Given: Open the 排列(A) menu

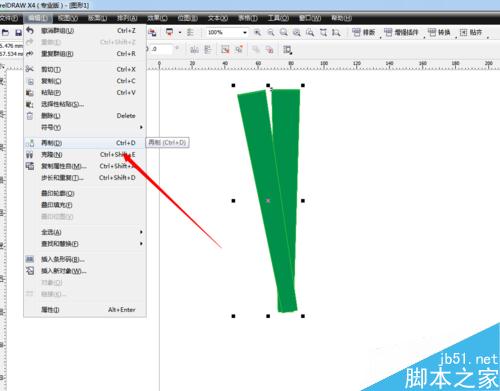Looking at the screenshot, I should click(x=127, y=18).
